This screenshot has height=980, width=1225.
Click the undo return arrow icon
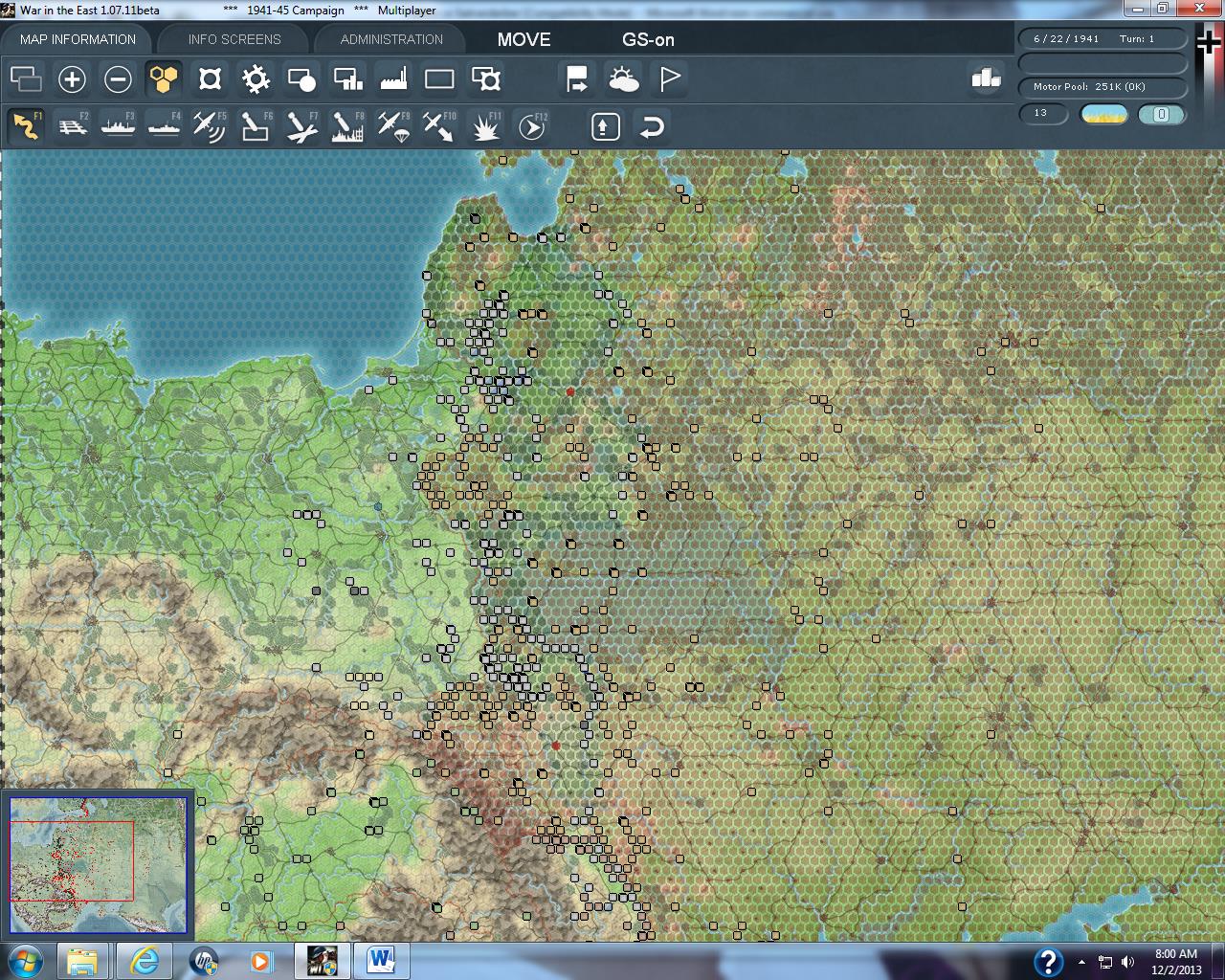pyautogui.click(x=651, y=126)
